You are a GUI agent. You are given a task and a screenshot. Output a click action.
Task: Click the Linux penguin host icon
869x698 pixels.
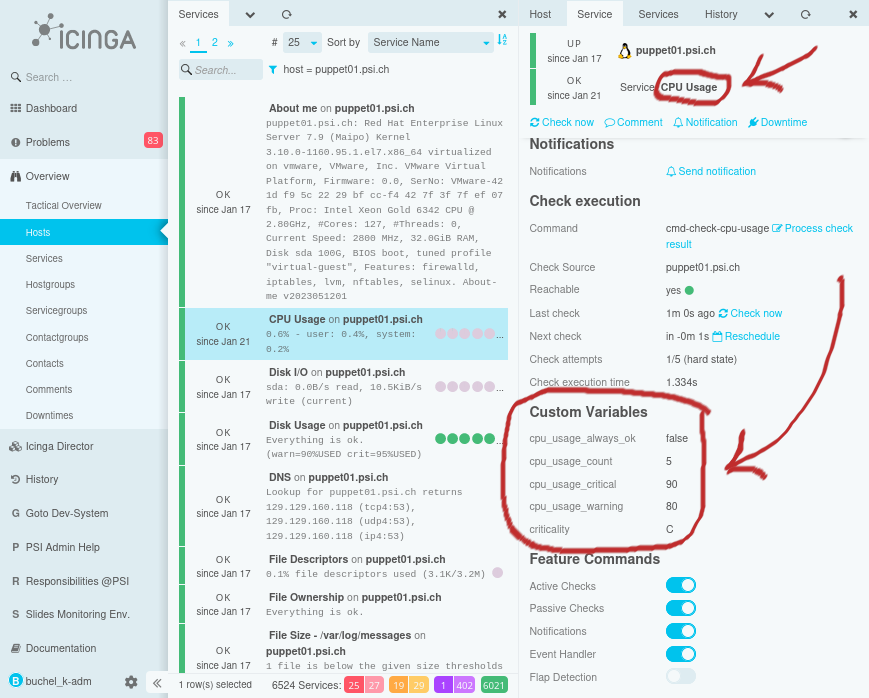click(625, 51)
